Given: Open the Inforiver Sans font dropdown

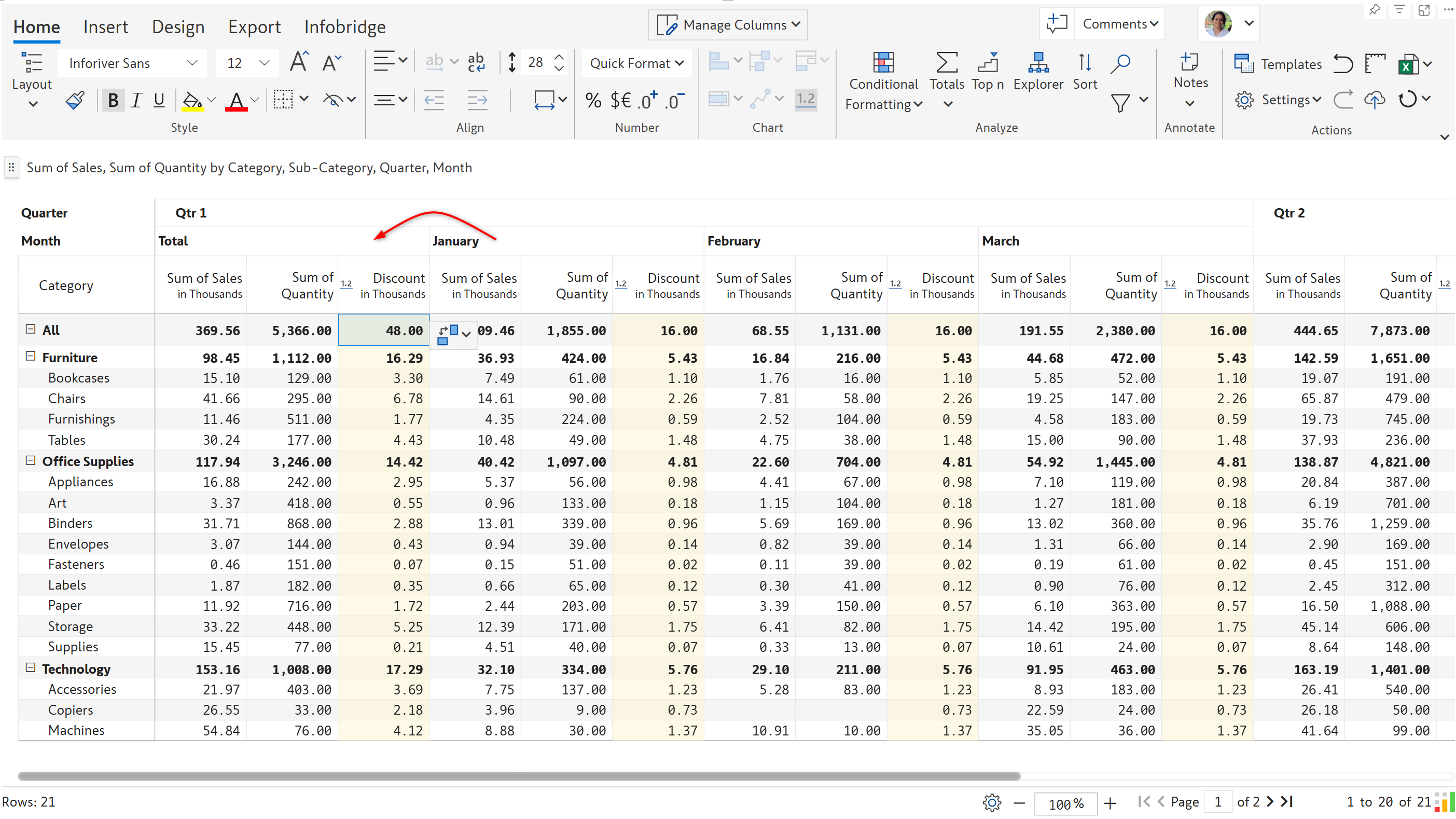Looking at the screenshot, I should (132, 63).
